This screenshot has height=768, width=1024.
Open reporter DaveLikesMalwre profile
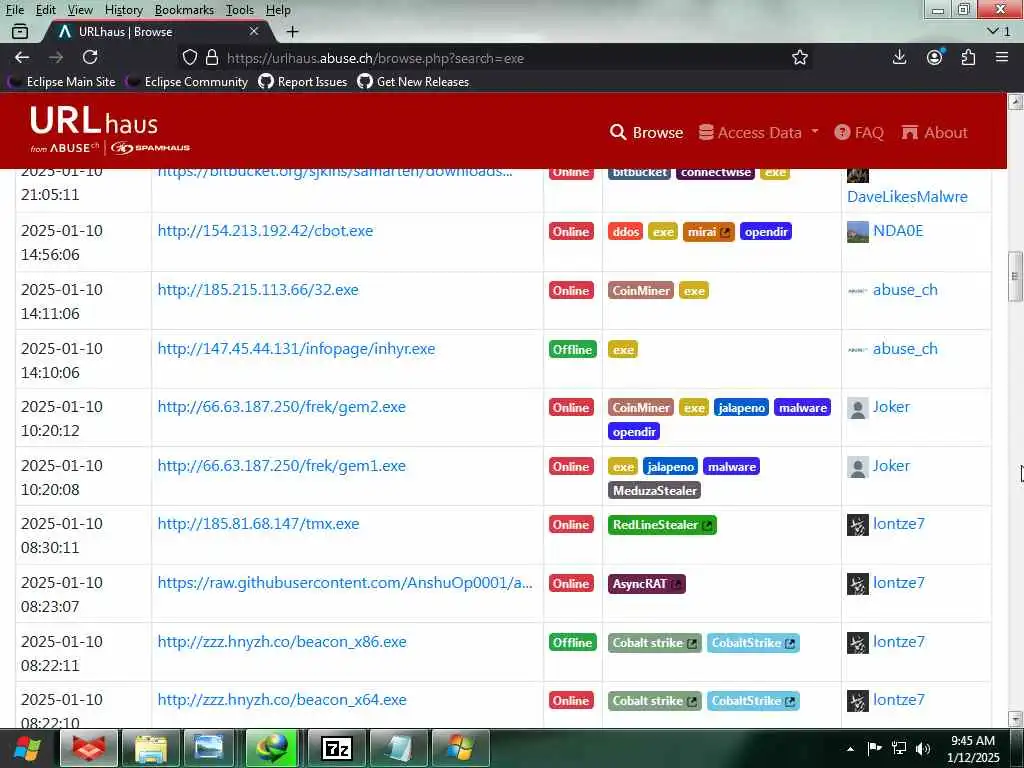coord(907,197)
